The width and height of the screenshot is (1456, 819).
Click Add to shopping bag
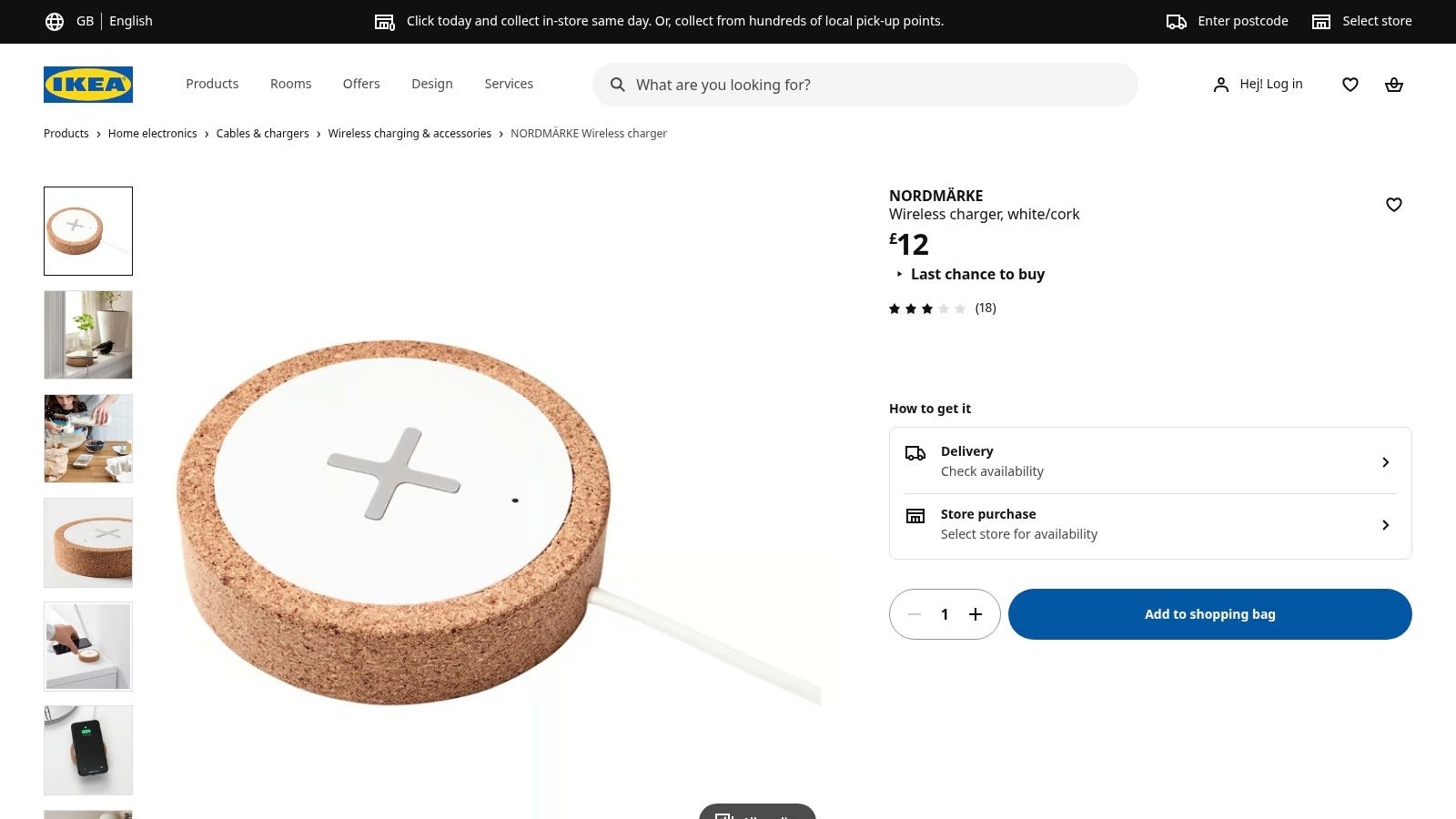coord(1209,614)
